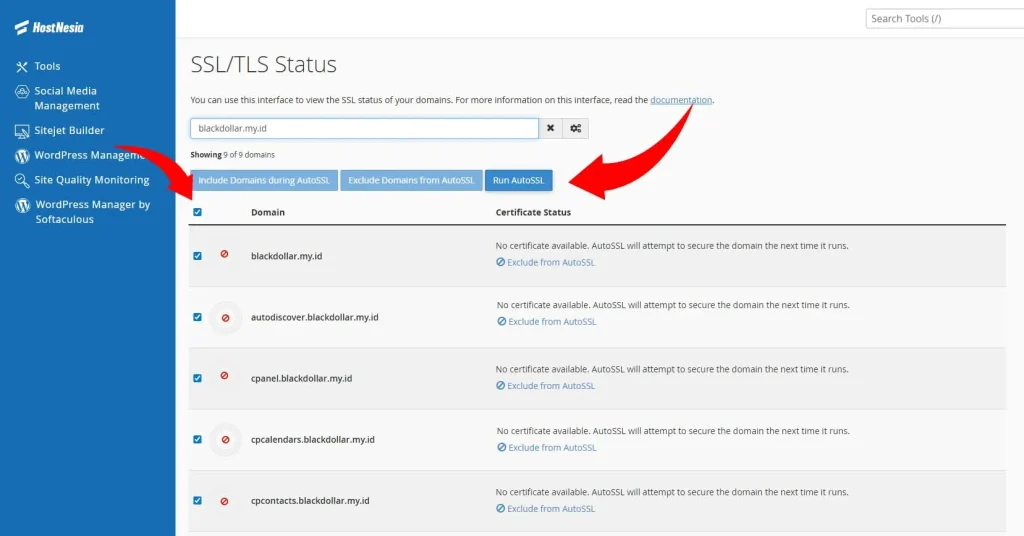This screenshot has height=536, width=1024.
Task: Click cpanel.blackdollar.my.id domain name
Action: pyautogui.click(x=302, y=379)
